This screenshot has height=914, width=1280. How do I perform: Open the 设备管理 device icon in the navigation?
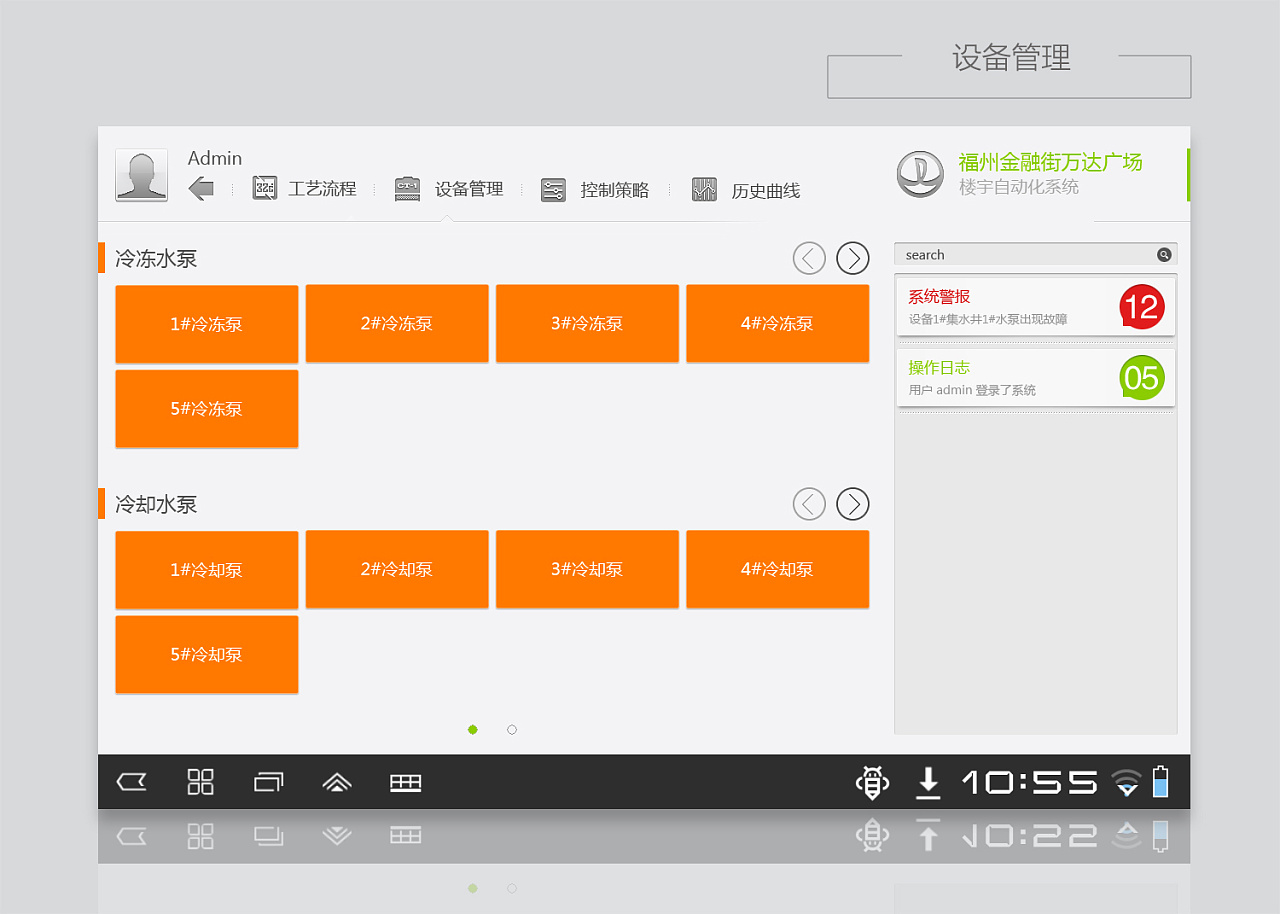(407, 188)
